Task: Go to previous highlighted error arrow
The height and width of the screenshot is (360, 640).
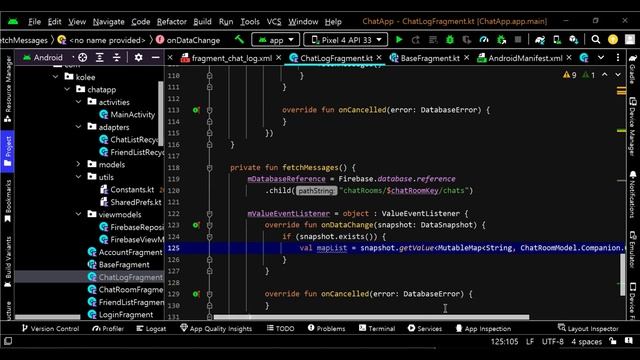Action: click(604, 75)
